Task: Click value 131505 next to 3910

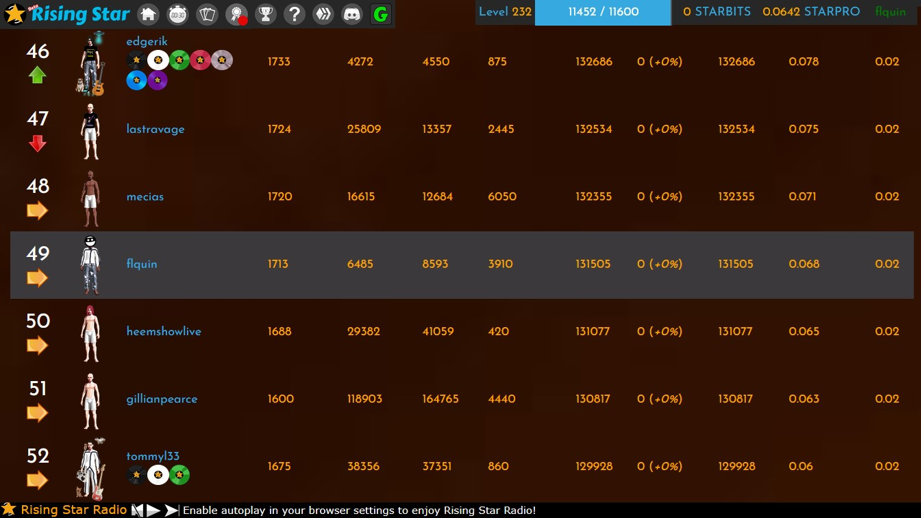Action: (x=593, y=264)
